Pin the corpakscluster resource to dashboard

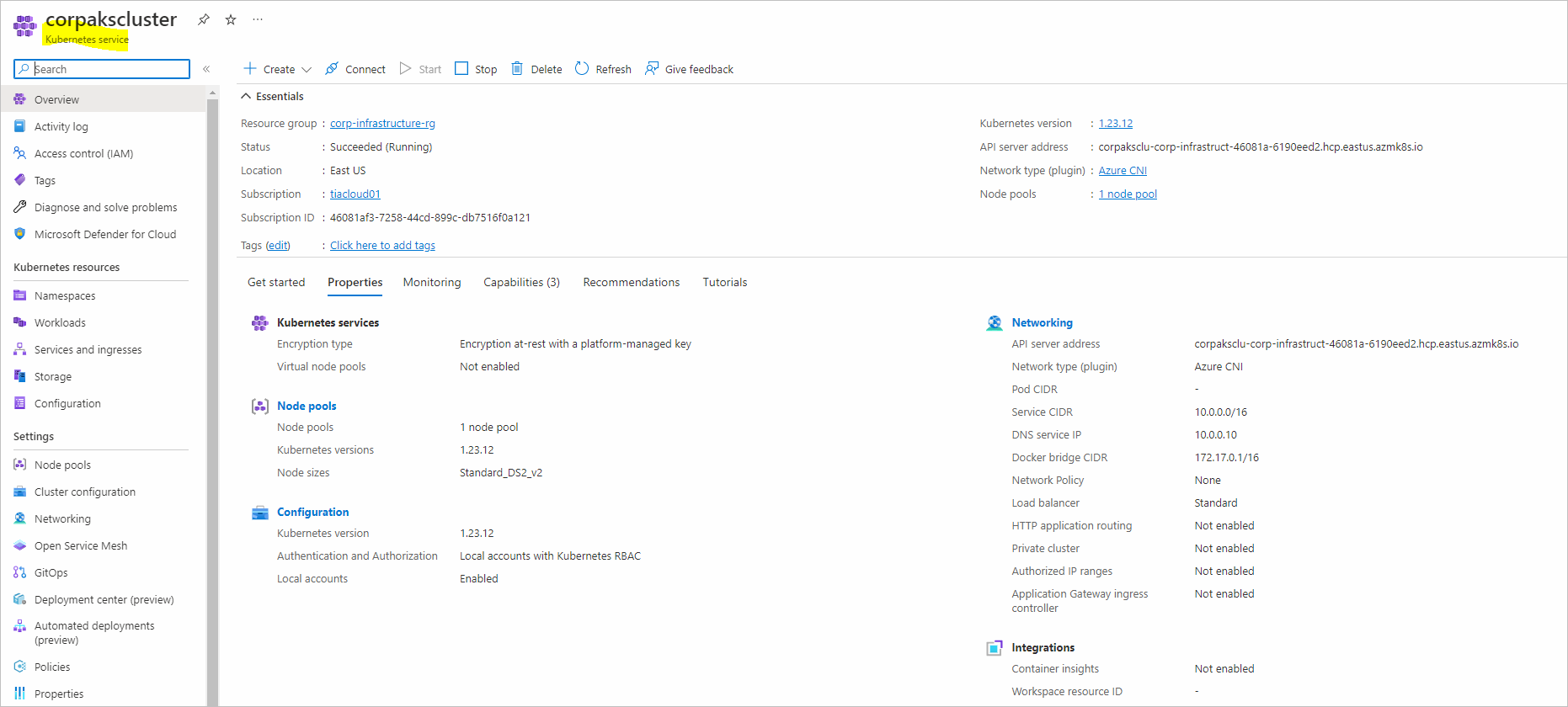tap(204, 19)
